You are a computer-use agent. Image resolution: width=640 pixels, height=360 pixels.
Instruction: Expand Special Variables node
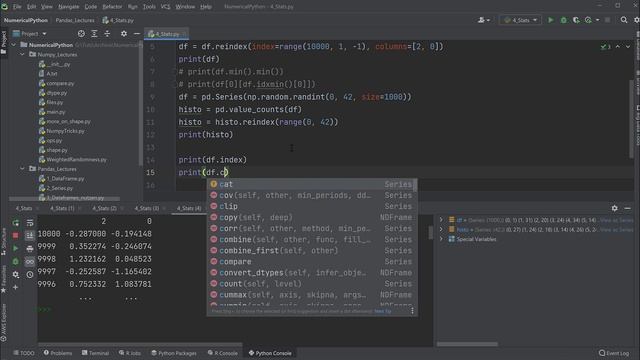point(441,239)
